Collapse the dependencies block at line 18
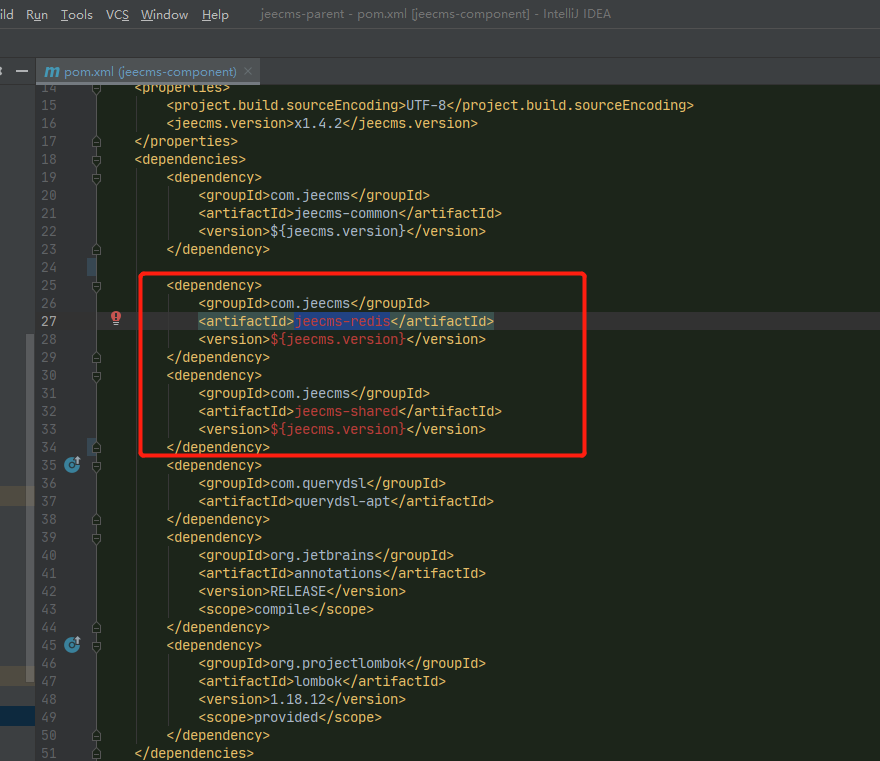 tap(97, 159)
